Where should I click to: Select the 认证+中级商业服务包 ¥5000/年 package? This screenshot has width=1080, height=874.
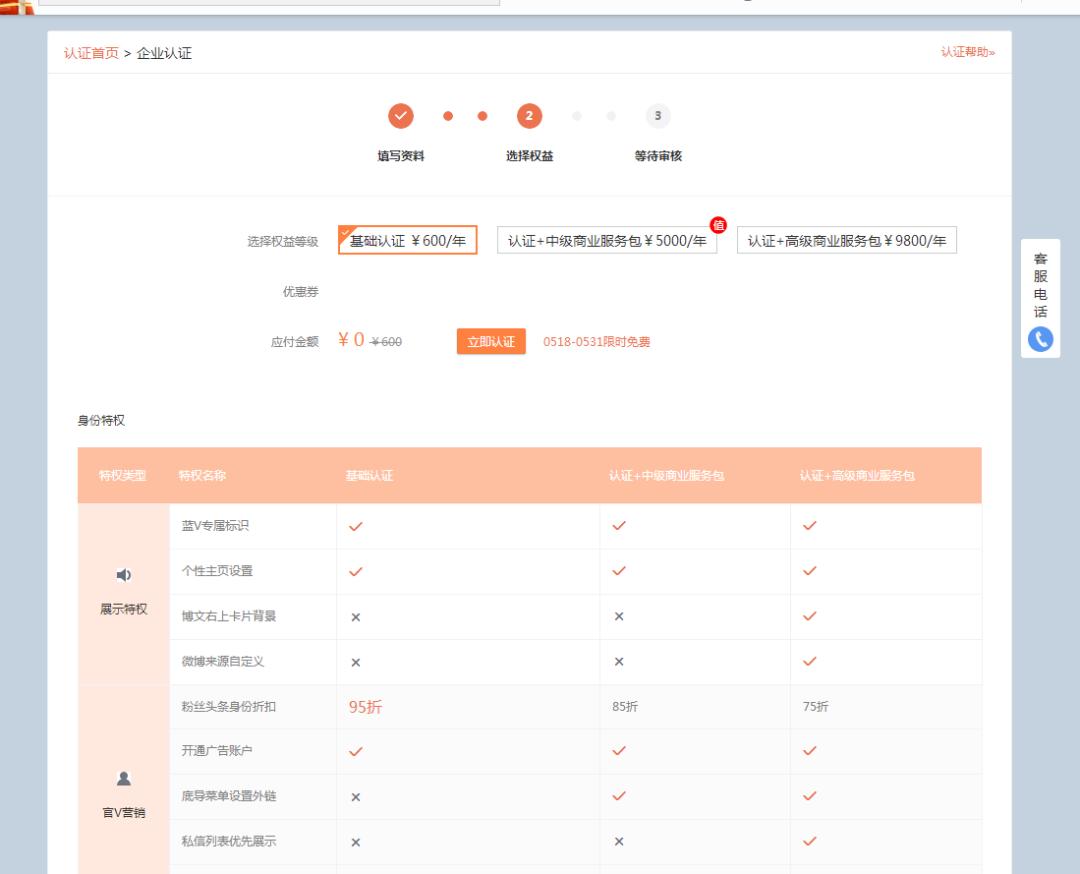point(608,239)
